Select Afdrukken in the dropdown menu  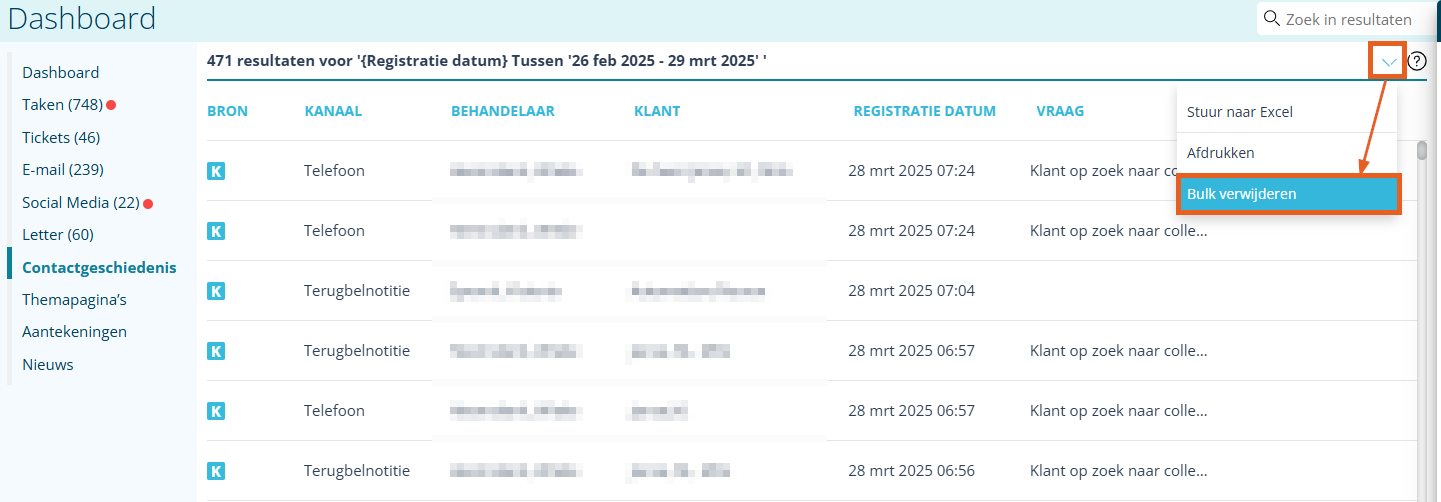(1220, 153)
